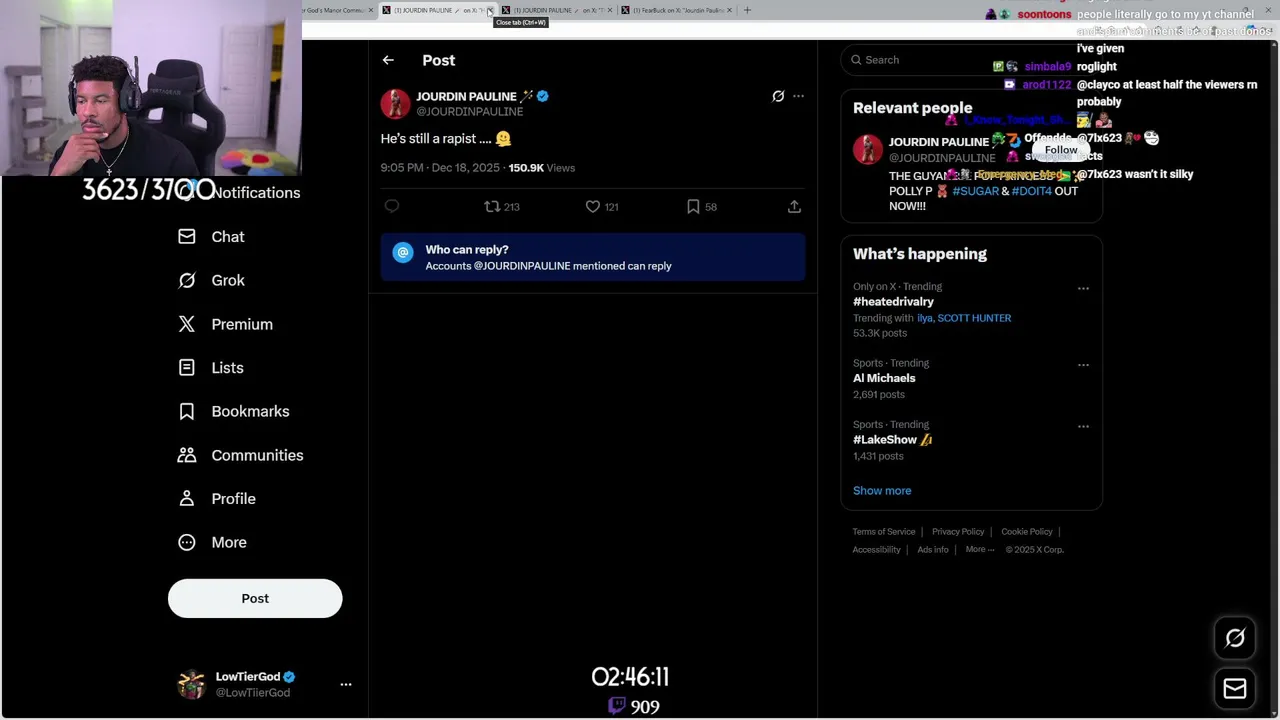Click the reply speech bubble icon
This screenshot has width=1280, height=720.
point(392,206)
